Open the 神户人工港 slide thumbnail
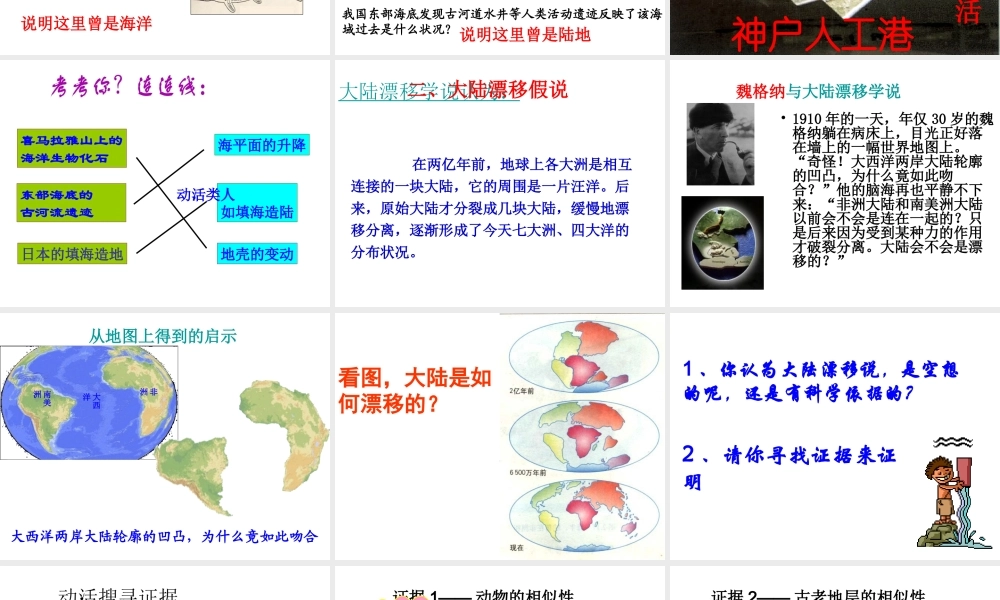This screenshot has height=600, width=1000. pos(835,27)
